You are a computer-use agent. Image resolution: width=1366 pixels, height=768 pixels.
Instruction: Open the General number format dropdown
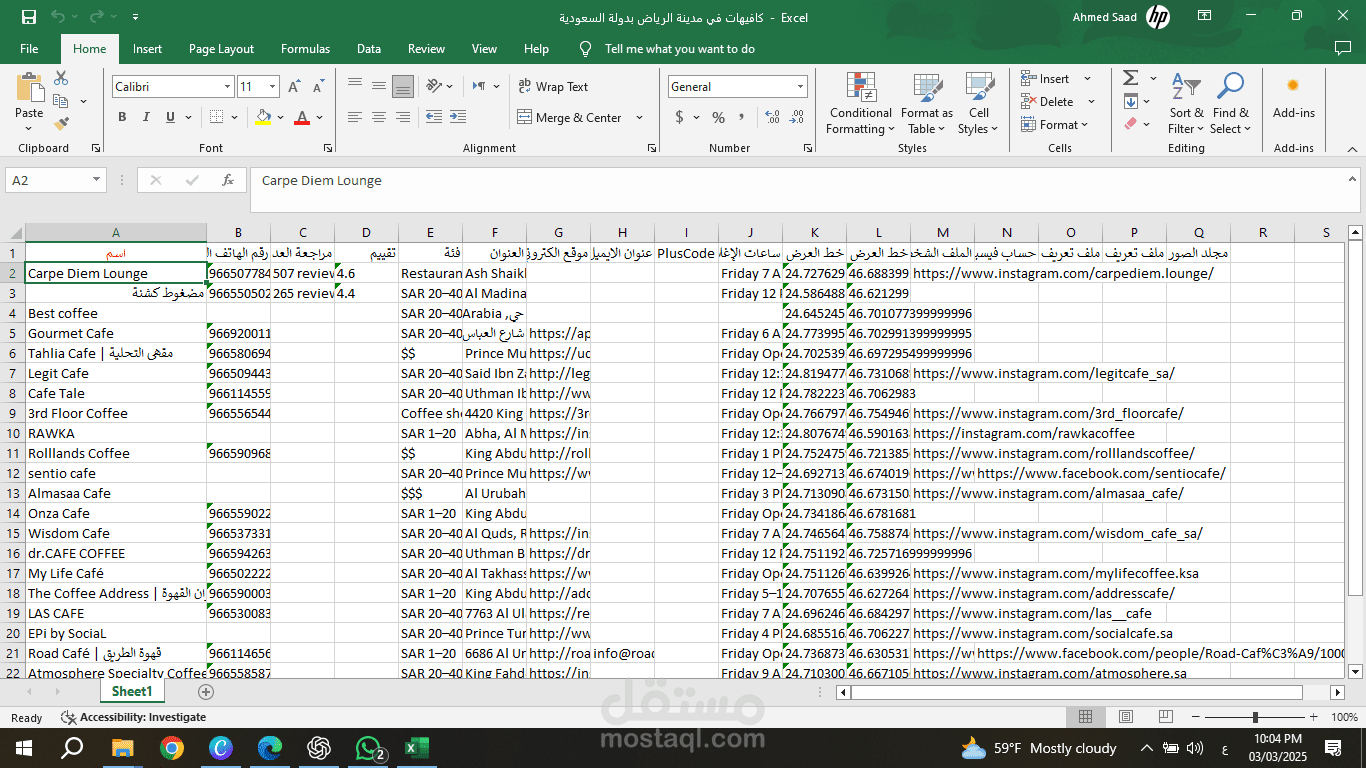(x=800, y=87)
